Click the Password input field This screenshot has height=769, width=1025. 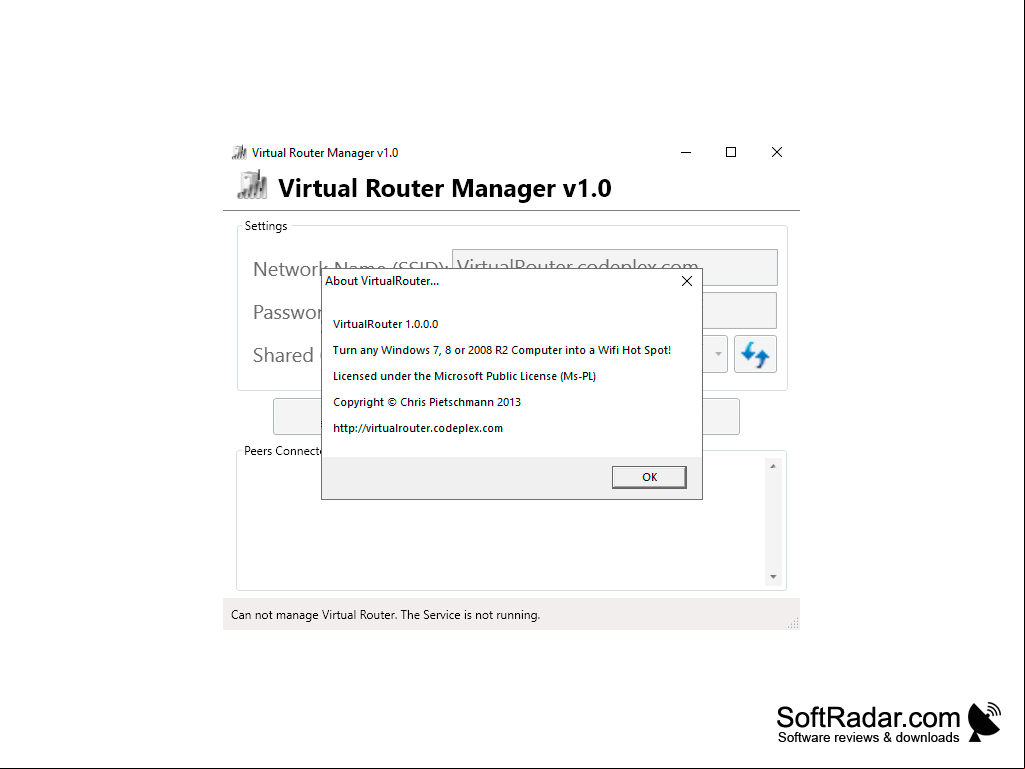[739, 311]
